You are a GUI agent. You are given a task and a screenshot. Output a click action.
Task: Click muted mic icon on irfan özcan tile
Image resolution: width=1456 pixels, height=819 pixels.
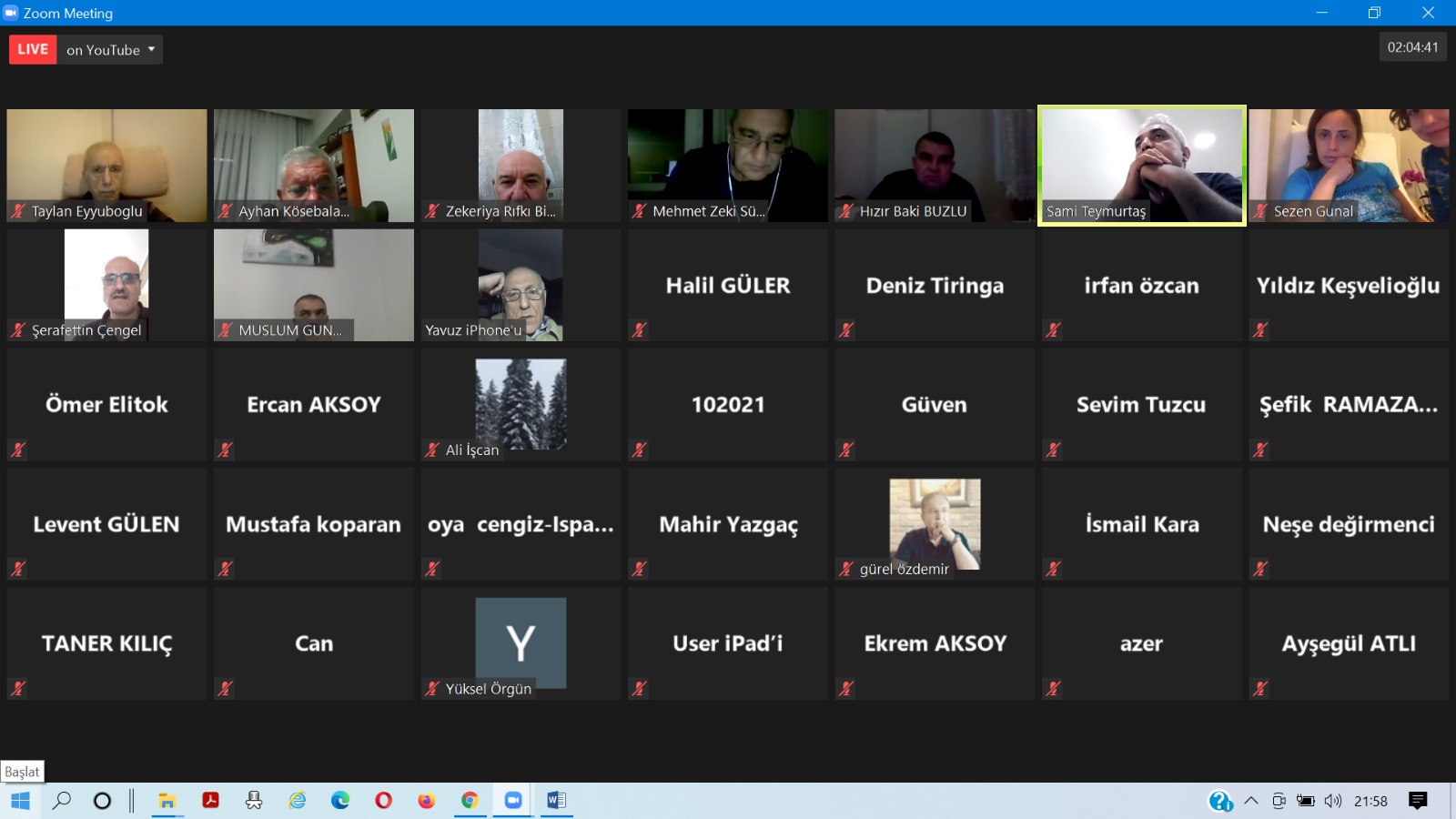tap(1054, 330)
